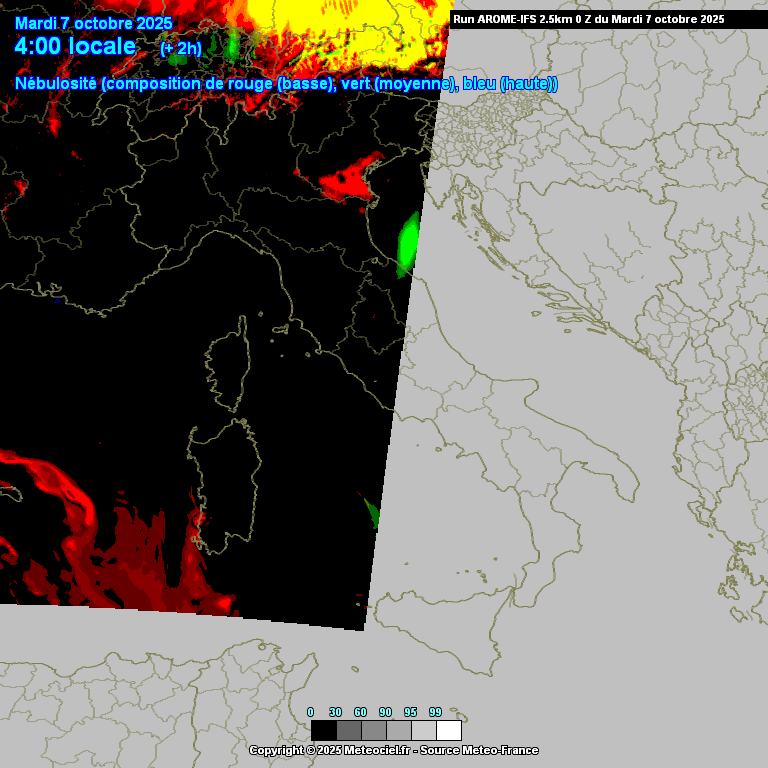Click the black swatch in the legend

pyautogui.click(x=323, y=730)
